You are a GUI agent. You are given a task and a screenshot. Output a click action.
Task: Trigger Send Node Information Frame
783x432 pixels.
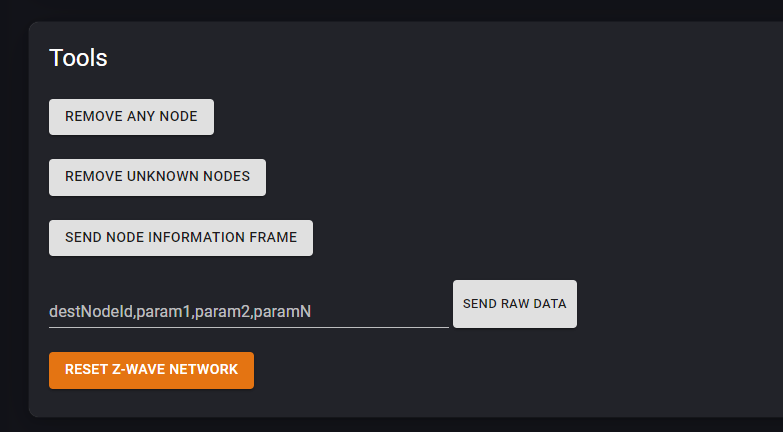tap(181, 238)
